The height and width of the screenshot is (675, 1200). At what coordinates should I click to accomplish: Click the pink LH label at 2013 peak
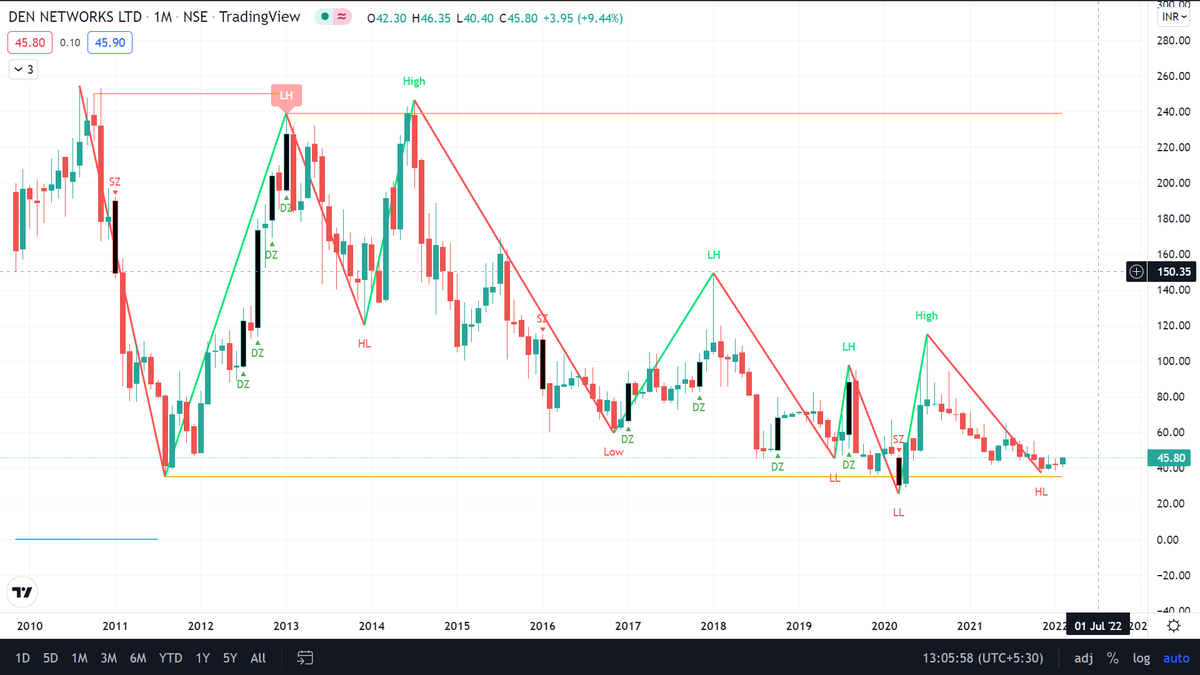click(x=286, y=96)
